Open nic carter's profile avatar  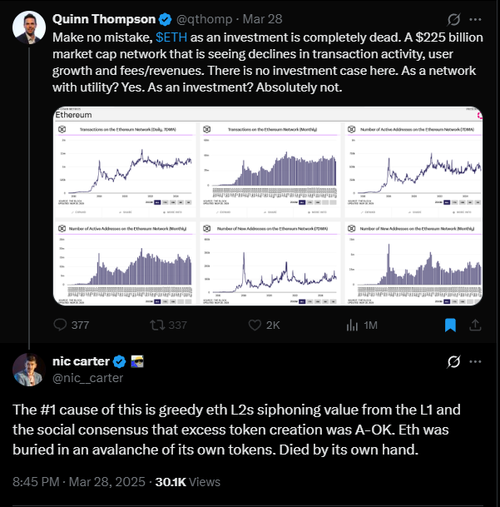click(x=29, y=370)
